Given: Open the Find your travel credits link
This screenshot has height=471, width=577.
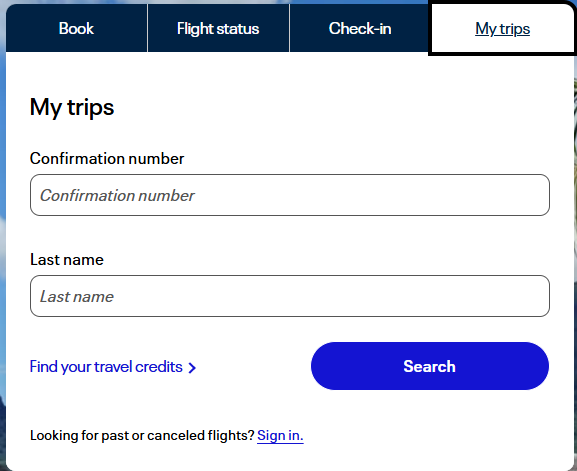Looking at the screenshot, I should coord(113,367).
